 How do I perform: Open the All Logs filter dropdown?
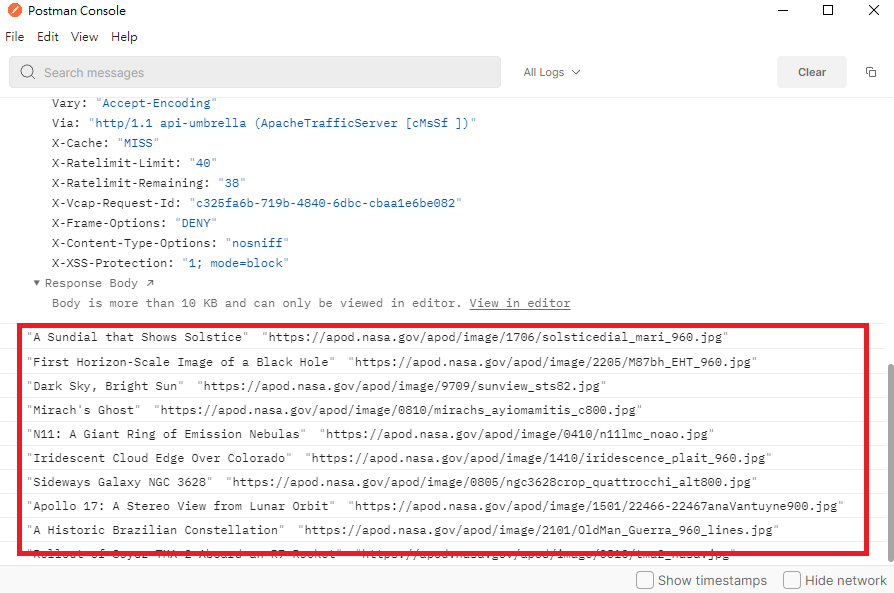click(552, 72)
